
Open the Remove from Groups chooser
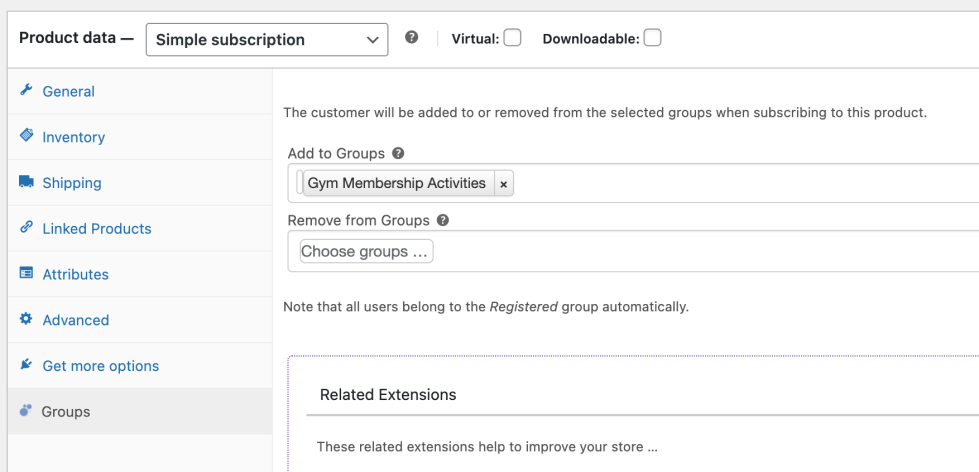(x=366, y=252)
